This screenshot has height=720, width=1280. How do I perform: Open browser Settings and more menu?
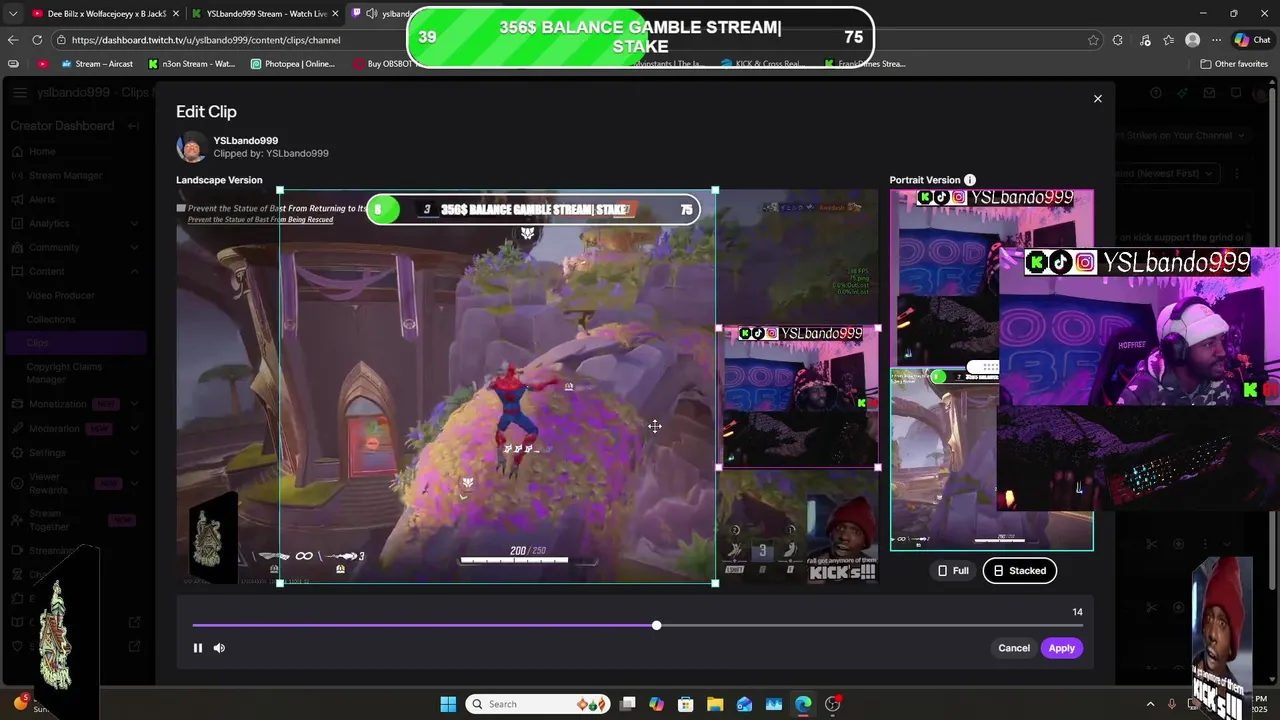coord(1216,40)
